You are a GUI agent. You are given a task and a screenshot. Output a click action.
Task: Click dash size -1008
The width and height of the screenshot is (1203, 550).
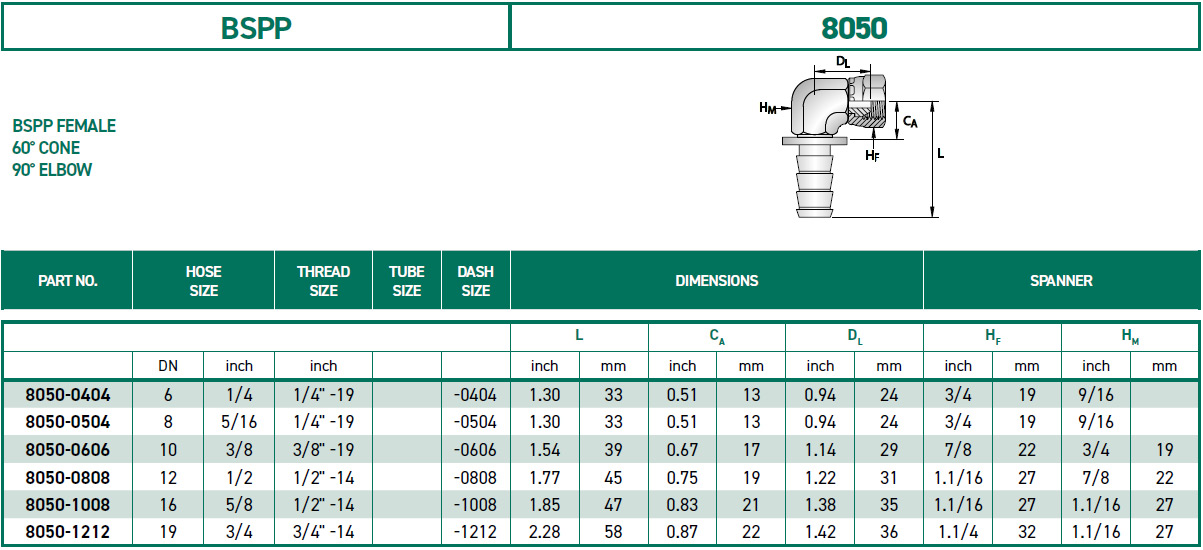click(475, 505)
